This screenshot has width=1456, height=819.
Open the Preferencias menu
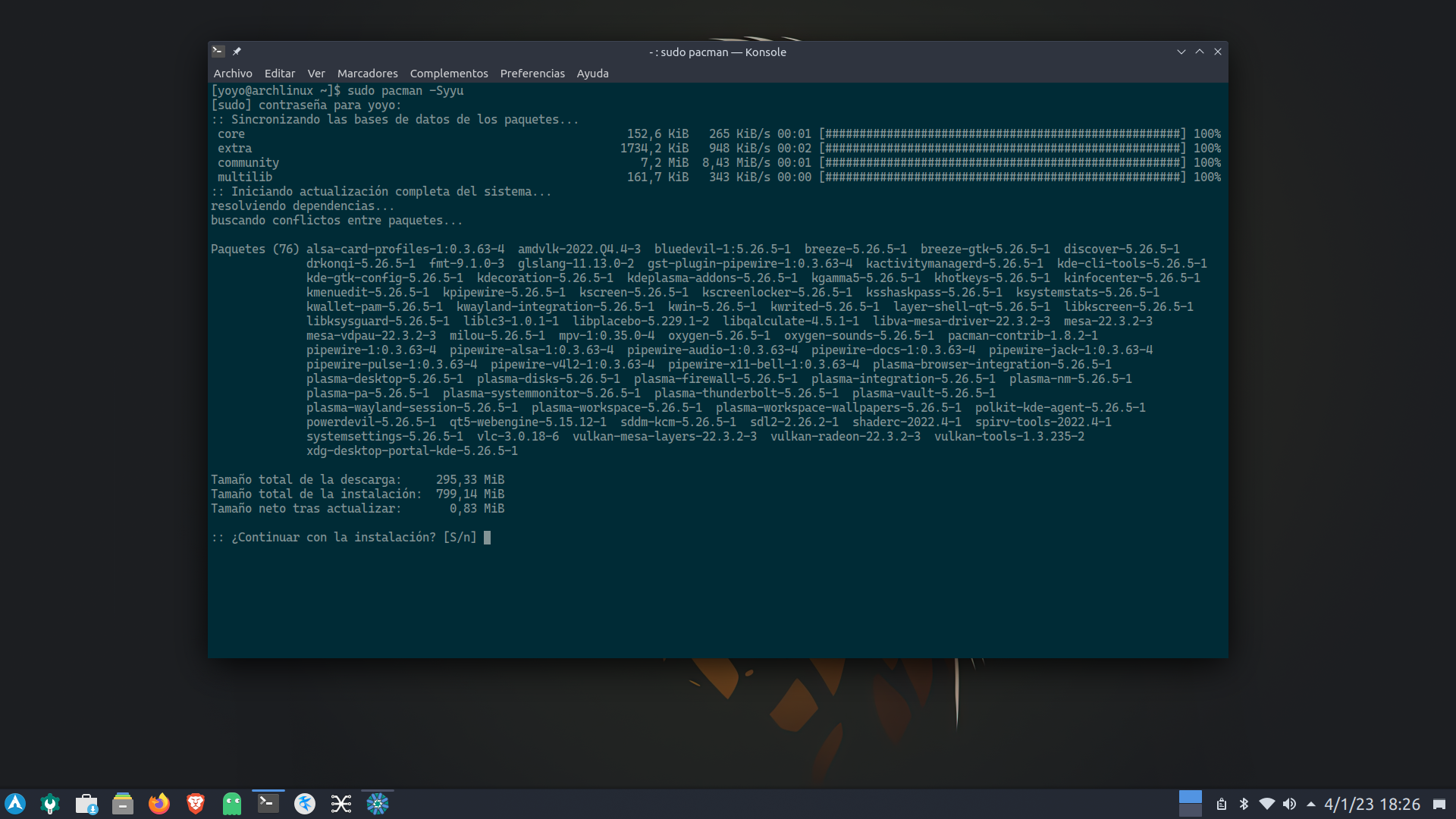point(532,74)
